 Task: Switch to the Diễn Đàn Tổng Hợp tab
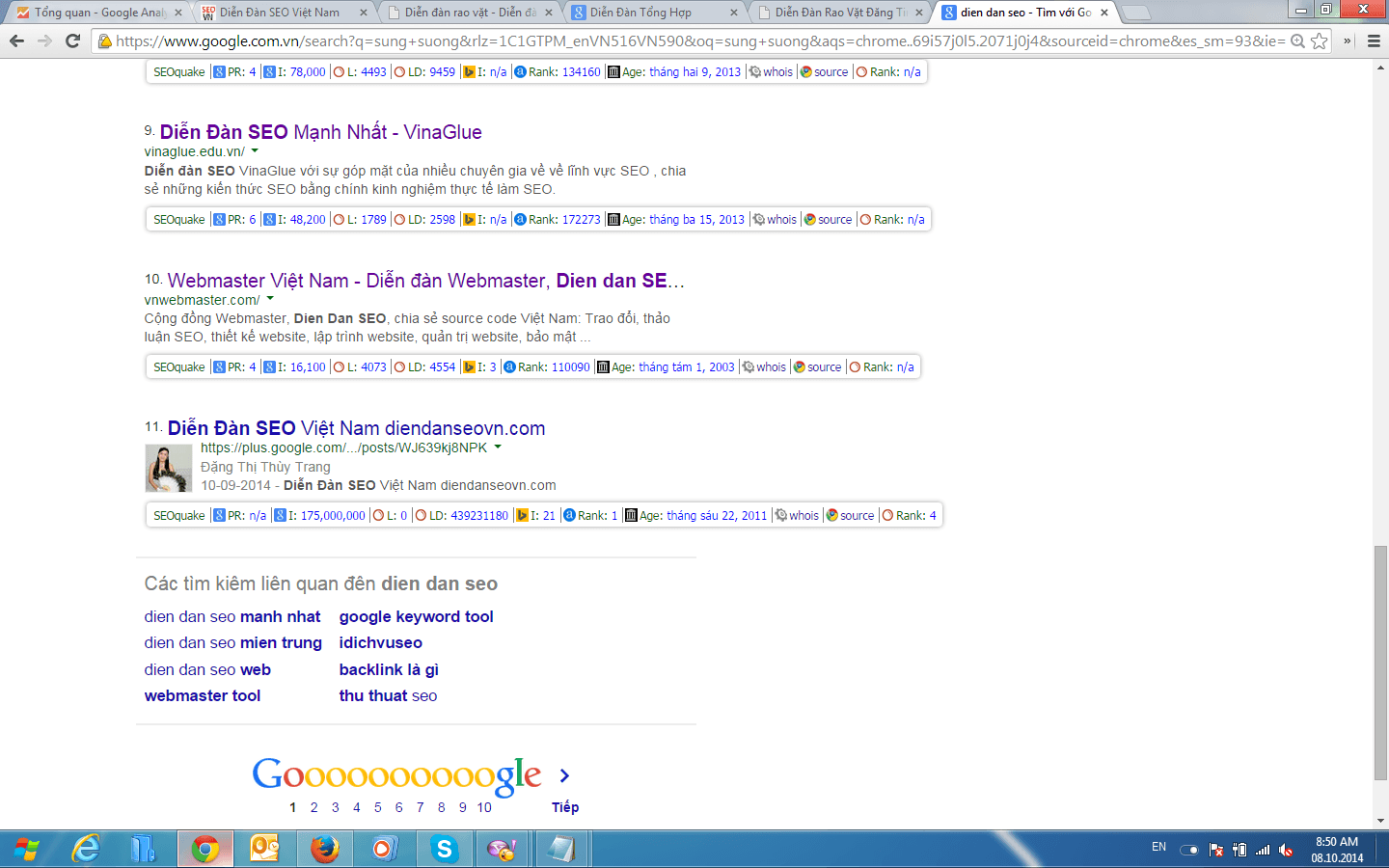coord(655,13)
